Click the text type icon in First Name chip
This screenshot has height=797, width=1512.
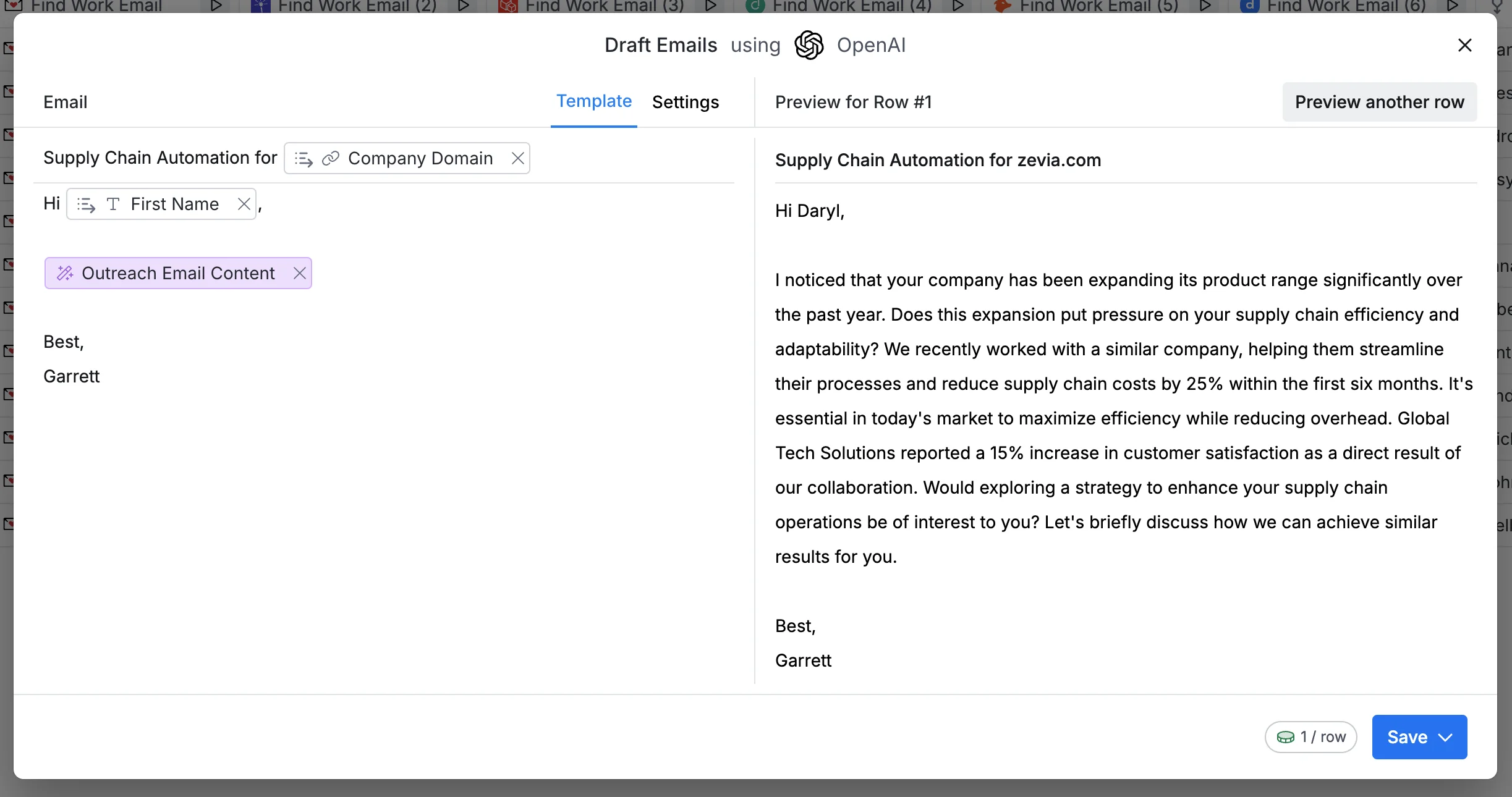pos(113,204)
